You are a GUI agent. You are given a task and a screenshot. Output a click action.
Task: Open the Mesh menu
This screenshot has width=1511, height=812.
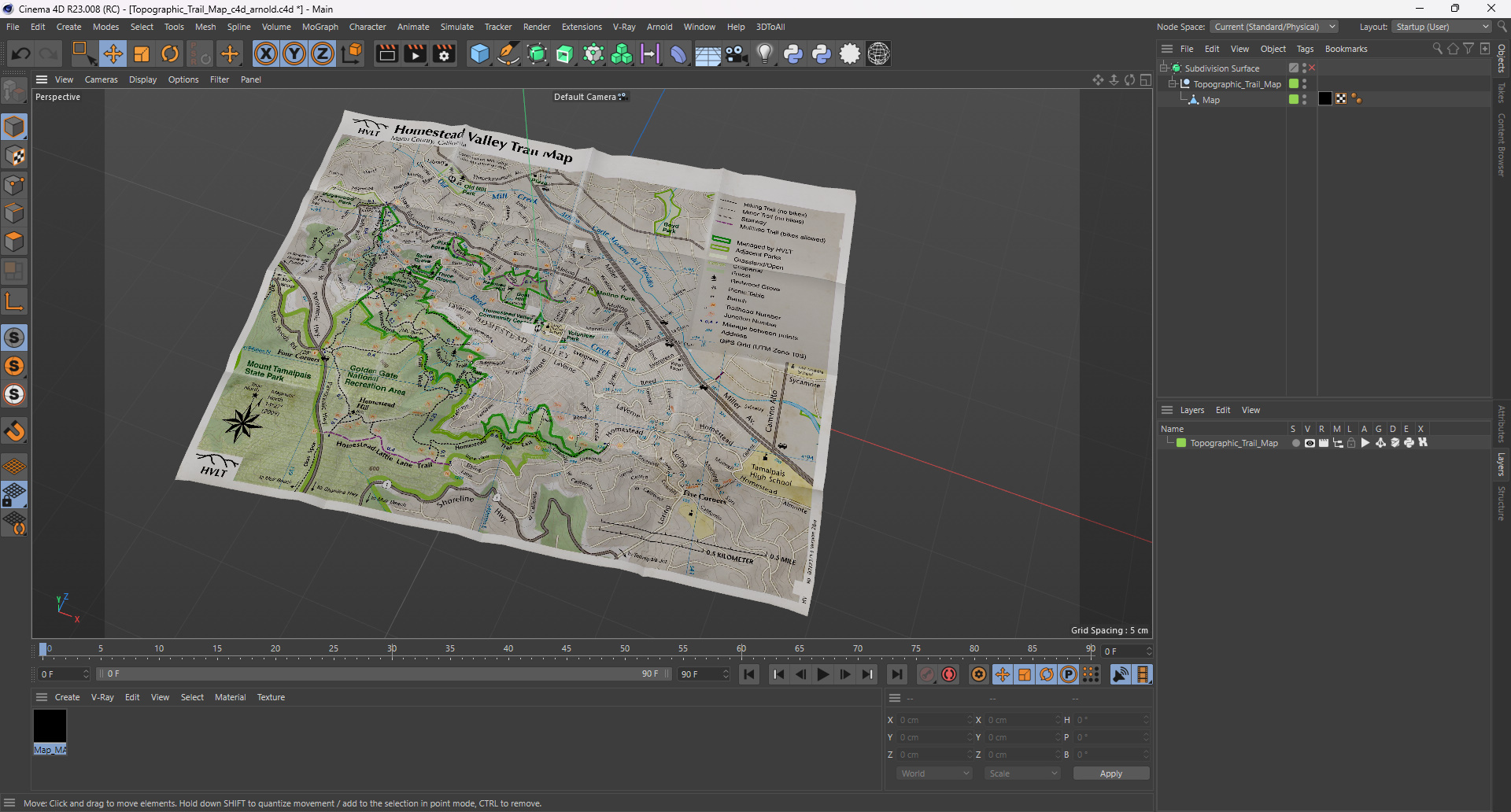click(205, 27)
